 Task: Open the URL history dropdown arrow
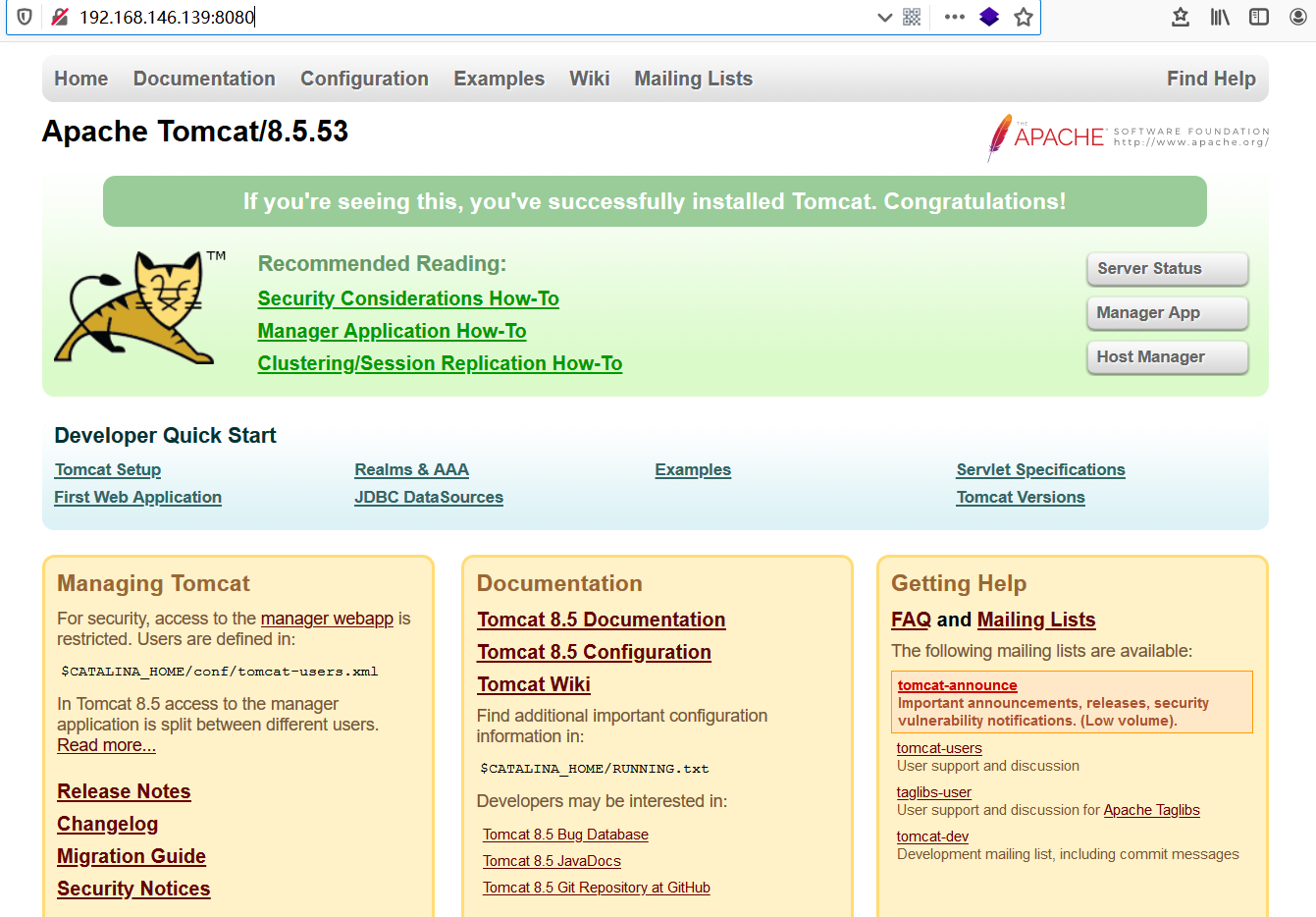[884, 17]
